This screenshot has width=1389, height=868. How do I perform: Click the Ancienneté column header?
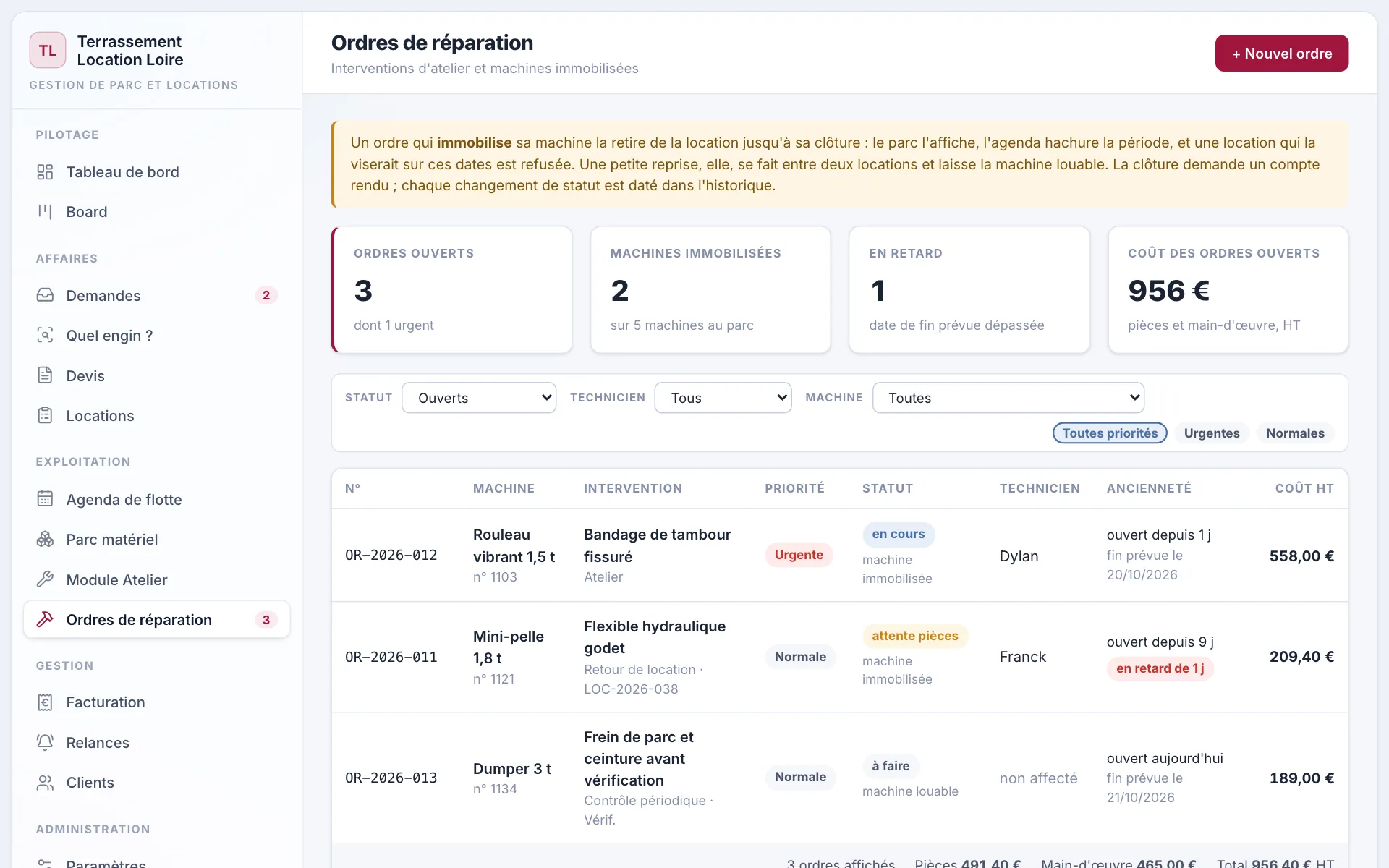pos(1149,488)
